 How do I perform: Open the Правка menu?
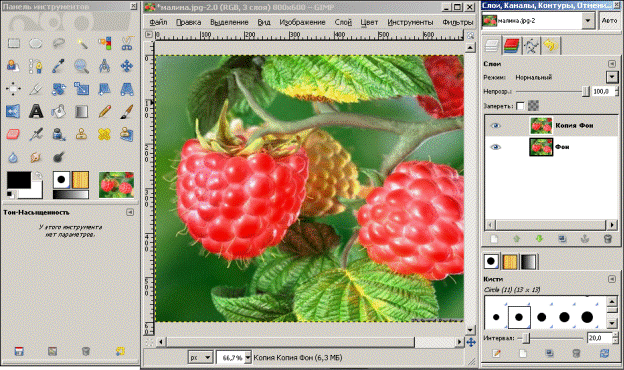[x=189, y=22]
